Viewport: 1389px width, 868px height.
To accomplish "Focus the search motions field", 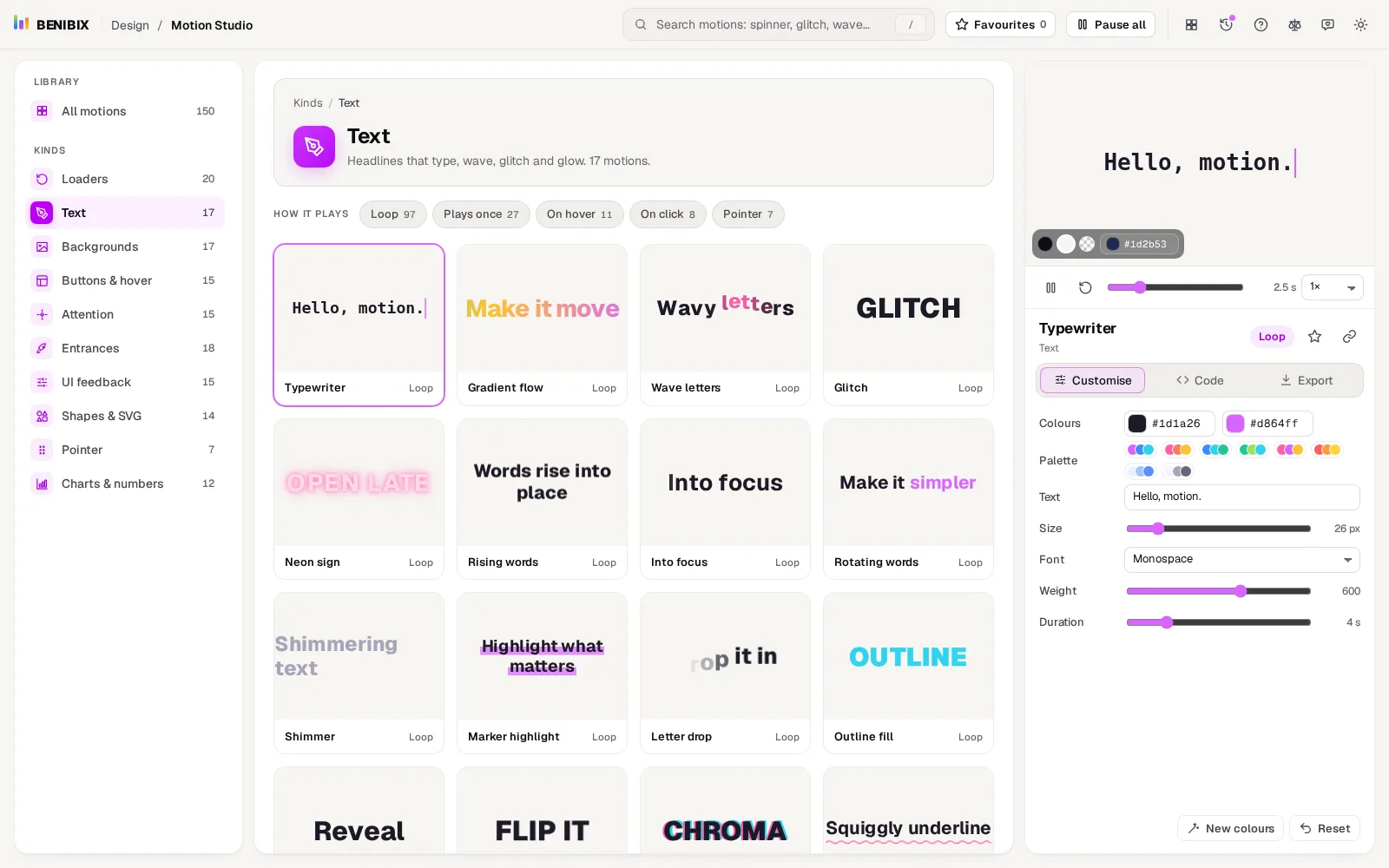I will click(778, 24).
